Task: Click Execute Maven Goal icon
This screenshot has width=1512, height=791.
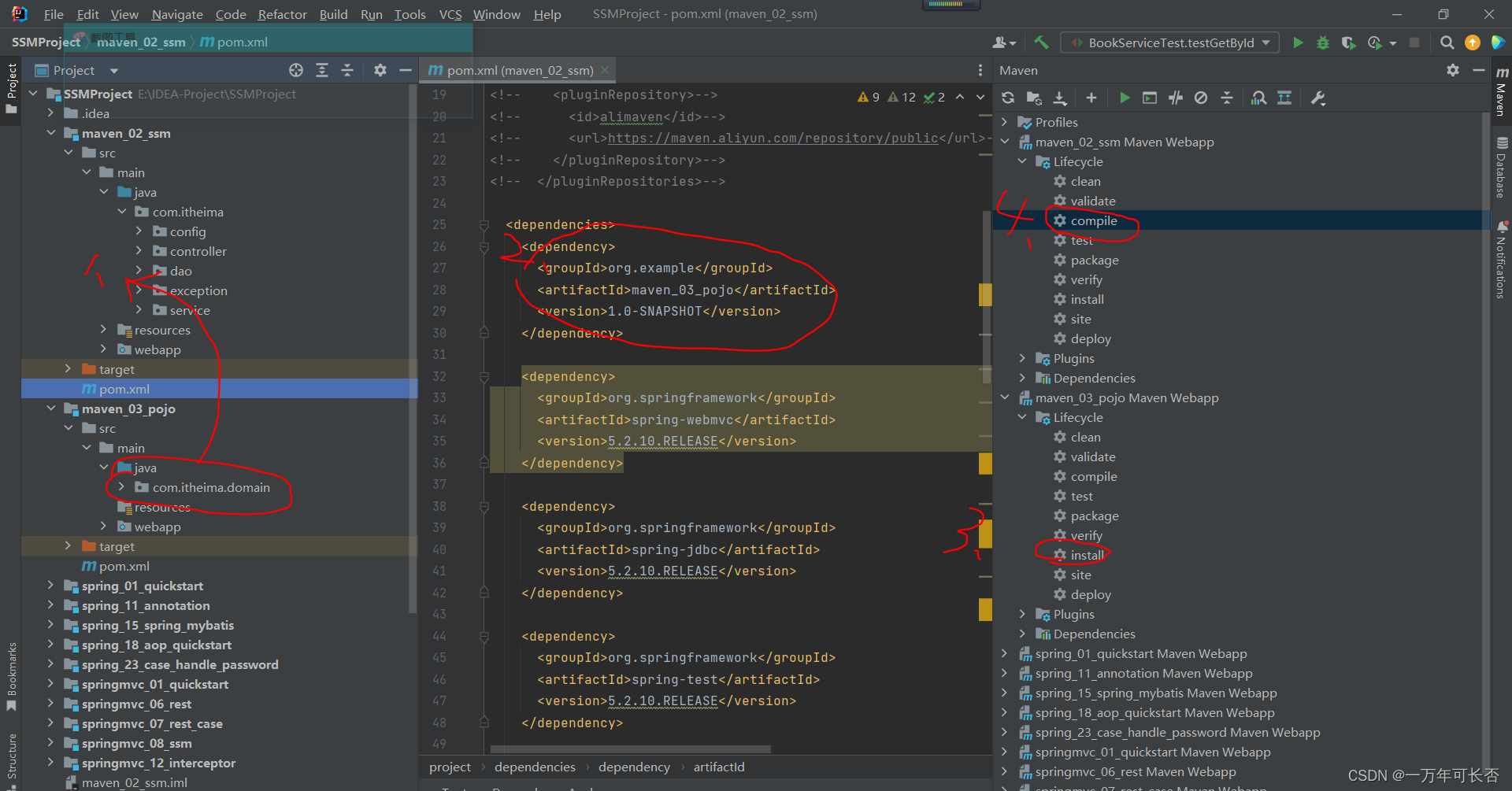Action: pos(1150,98)
